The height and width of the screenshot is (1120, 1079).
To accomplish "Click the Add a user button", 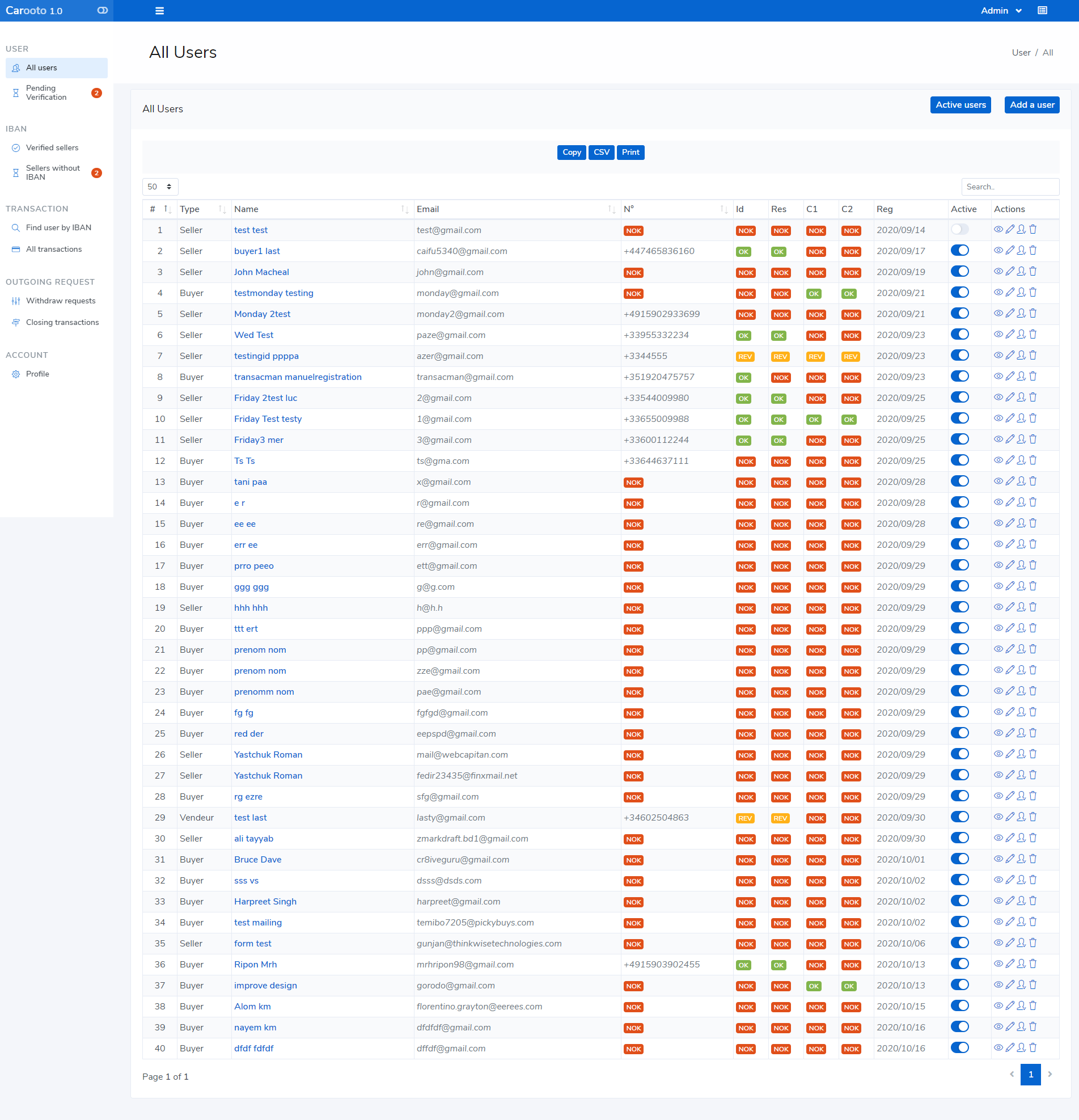I will click(1031, 105).
